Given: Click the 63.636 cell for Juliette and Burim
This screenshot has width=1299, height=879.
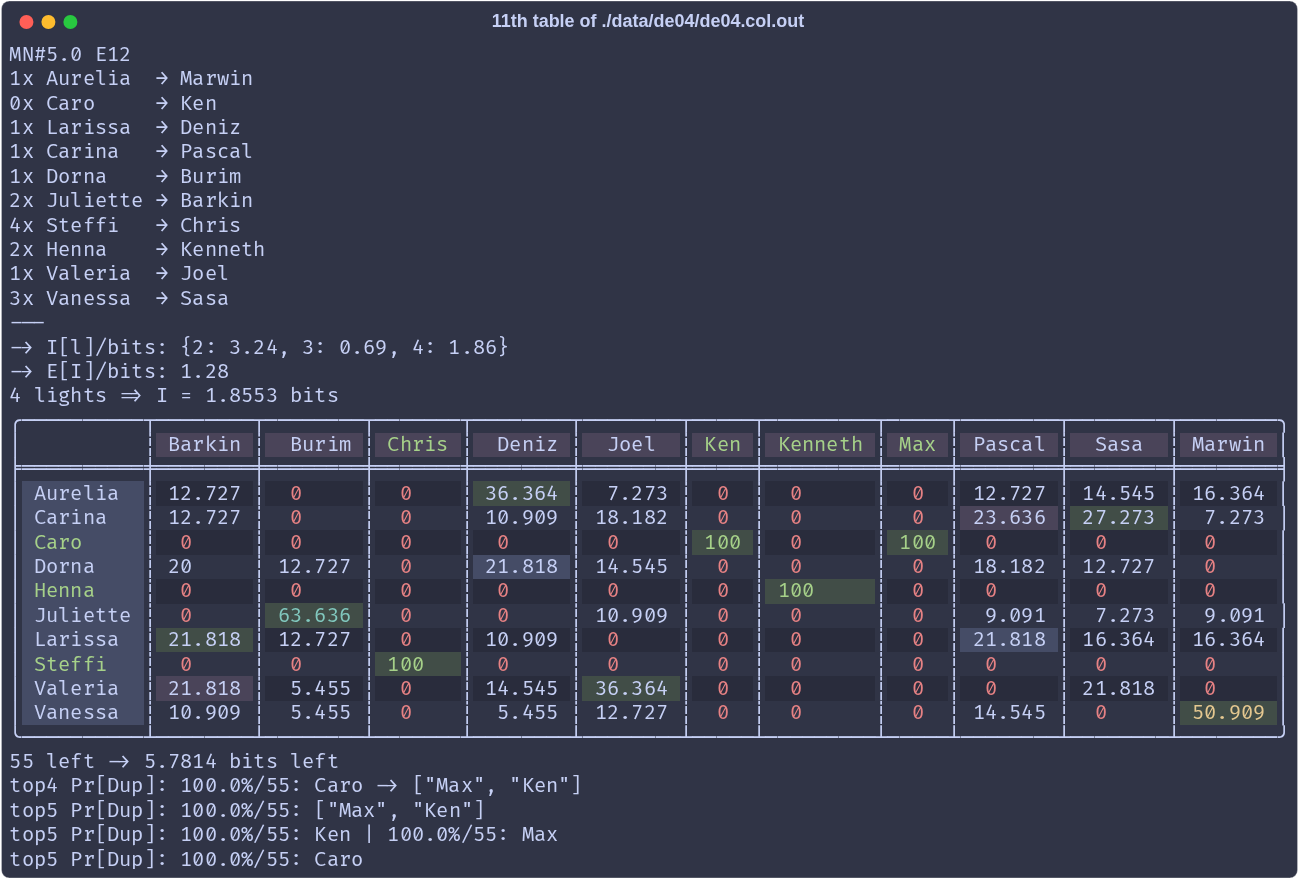Looking at the screenshot, I should point(314,615).
